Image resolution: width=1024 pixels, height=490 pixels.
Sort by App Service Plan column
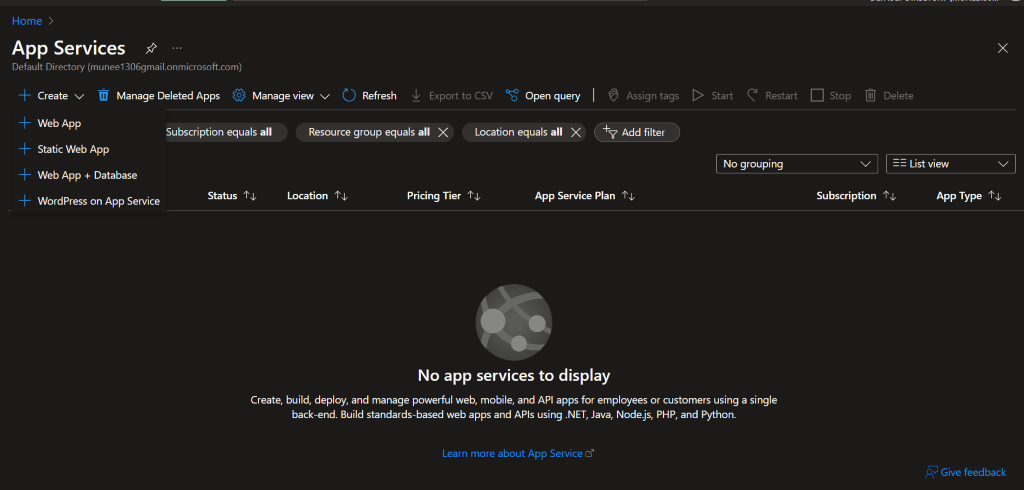[x=584, y=196]
